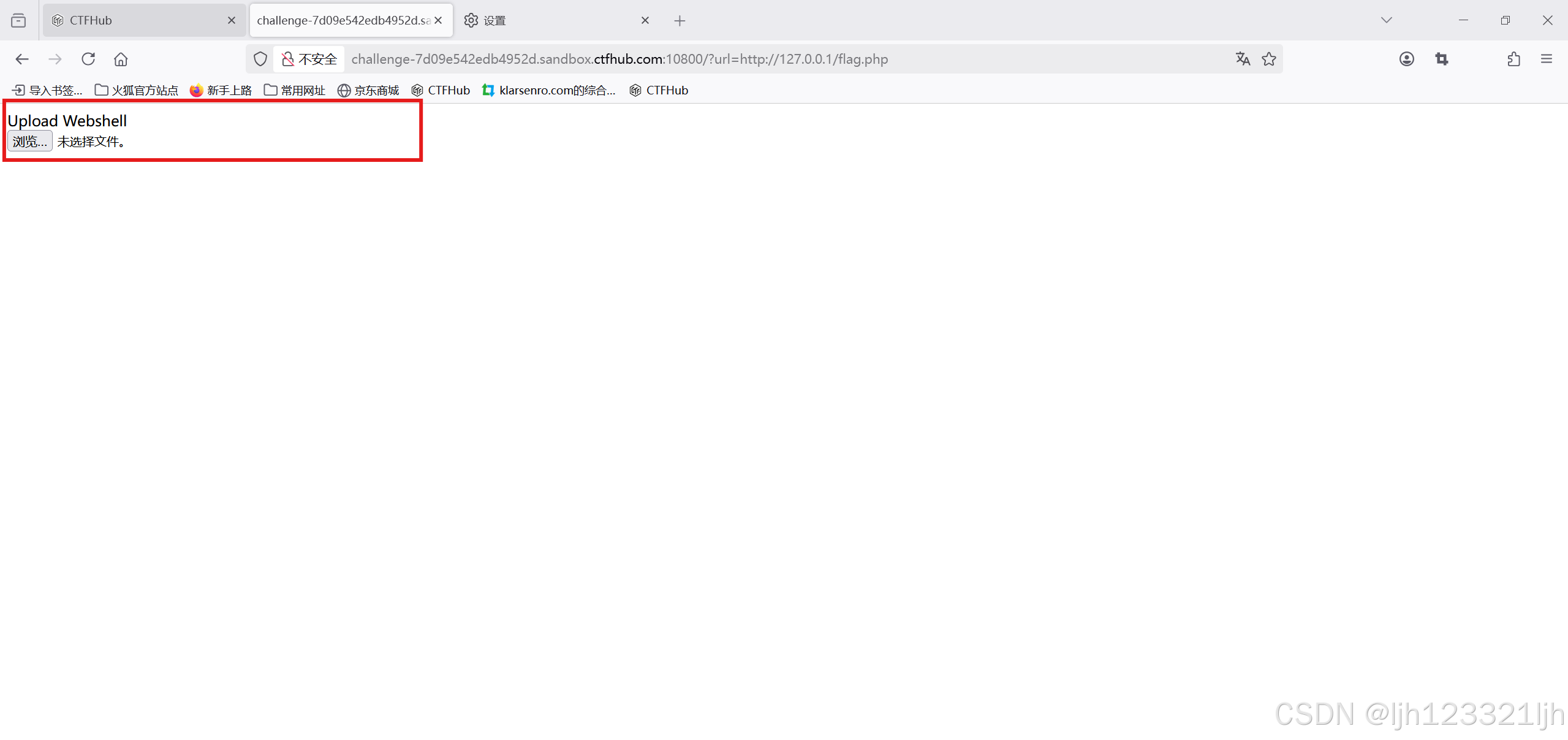This screenshot has height=740, width=1568.
Task: Open the Firefox hamburger application menu
Action: 1547,59
